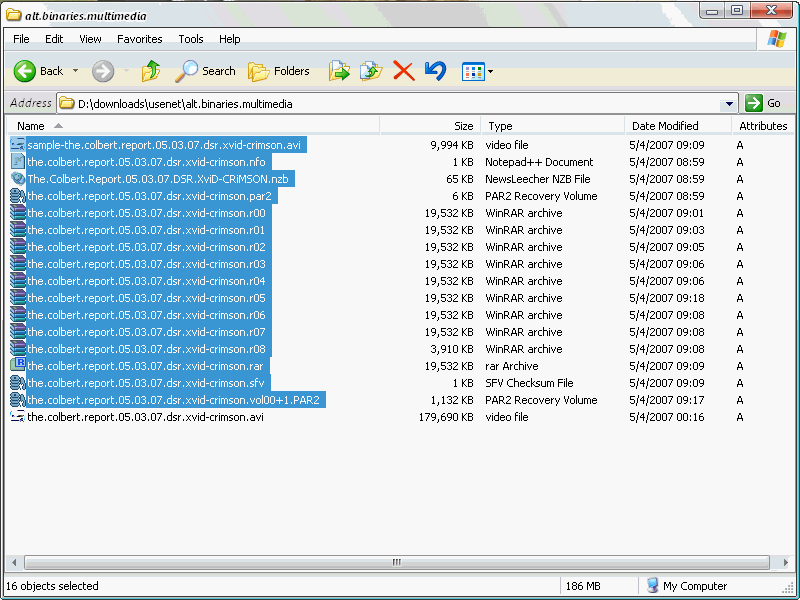Click the vol00+1.PAR2 file icon

click(x=18, y=399)
